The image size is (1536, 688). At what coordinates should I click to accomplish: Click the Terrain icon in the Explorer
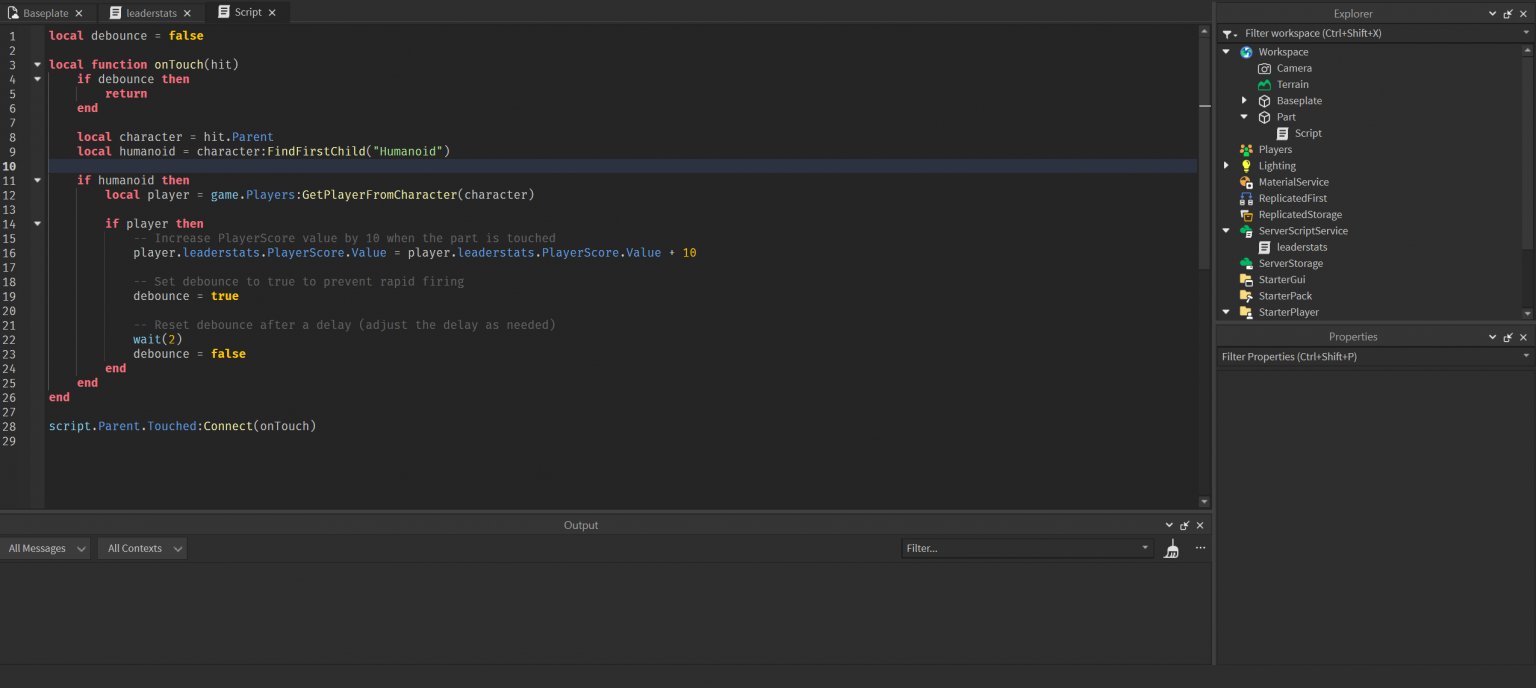point(1263,84)
